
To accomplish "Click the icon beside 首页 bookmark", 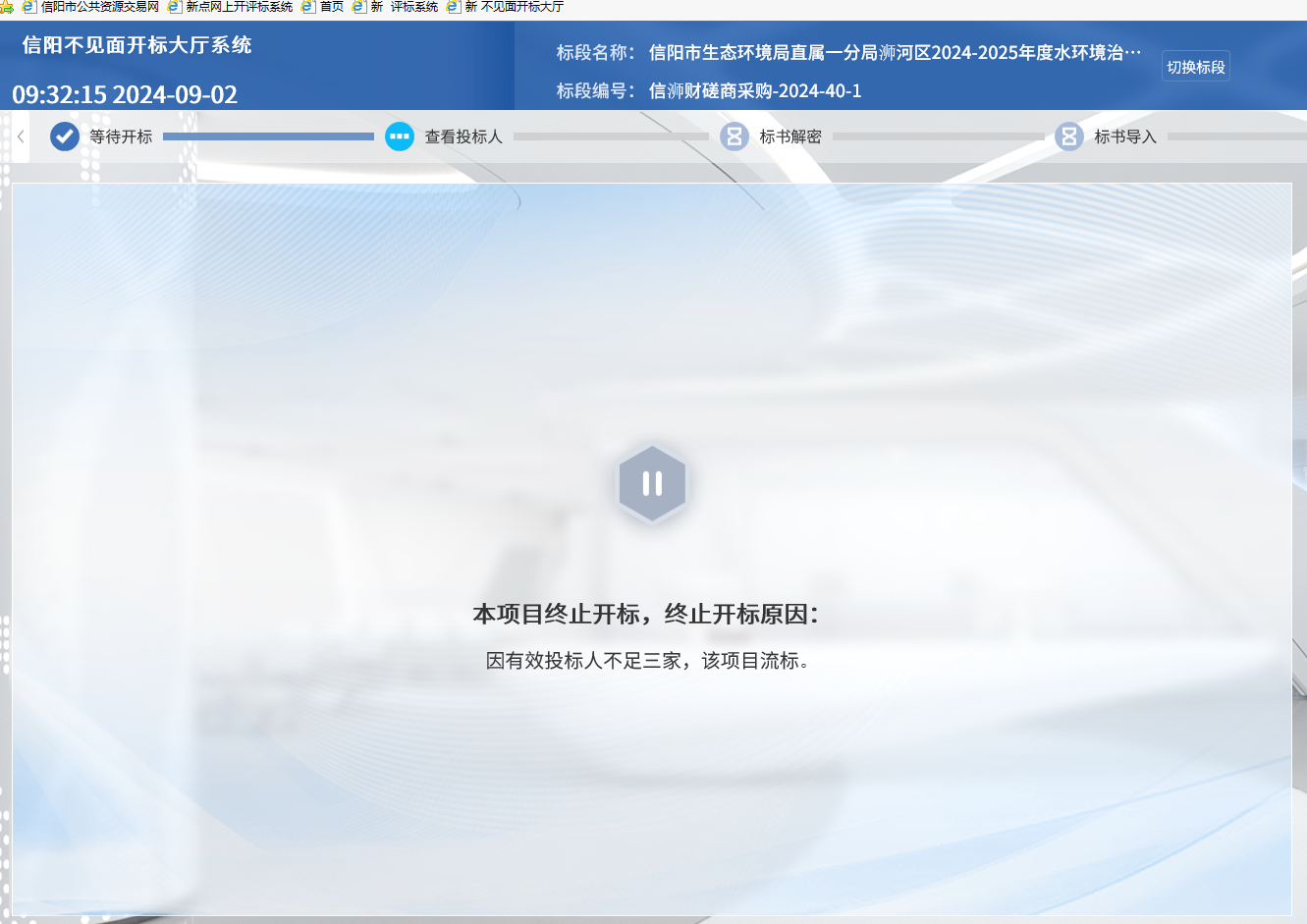I will pos(308,7).
